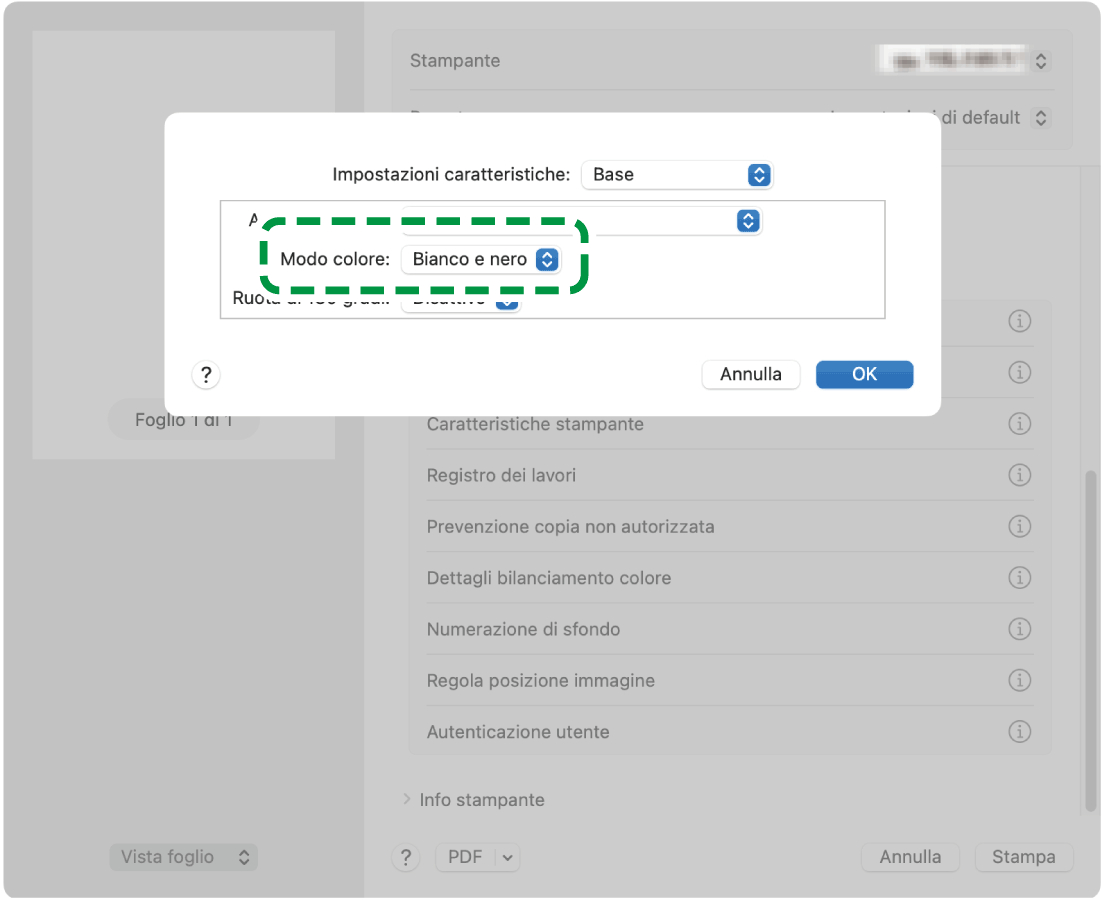Show info for Prevenzione copia non autorizzata
Image resolution: width=1102 pixels, height=900 pixels.
[1019, 526]
